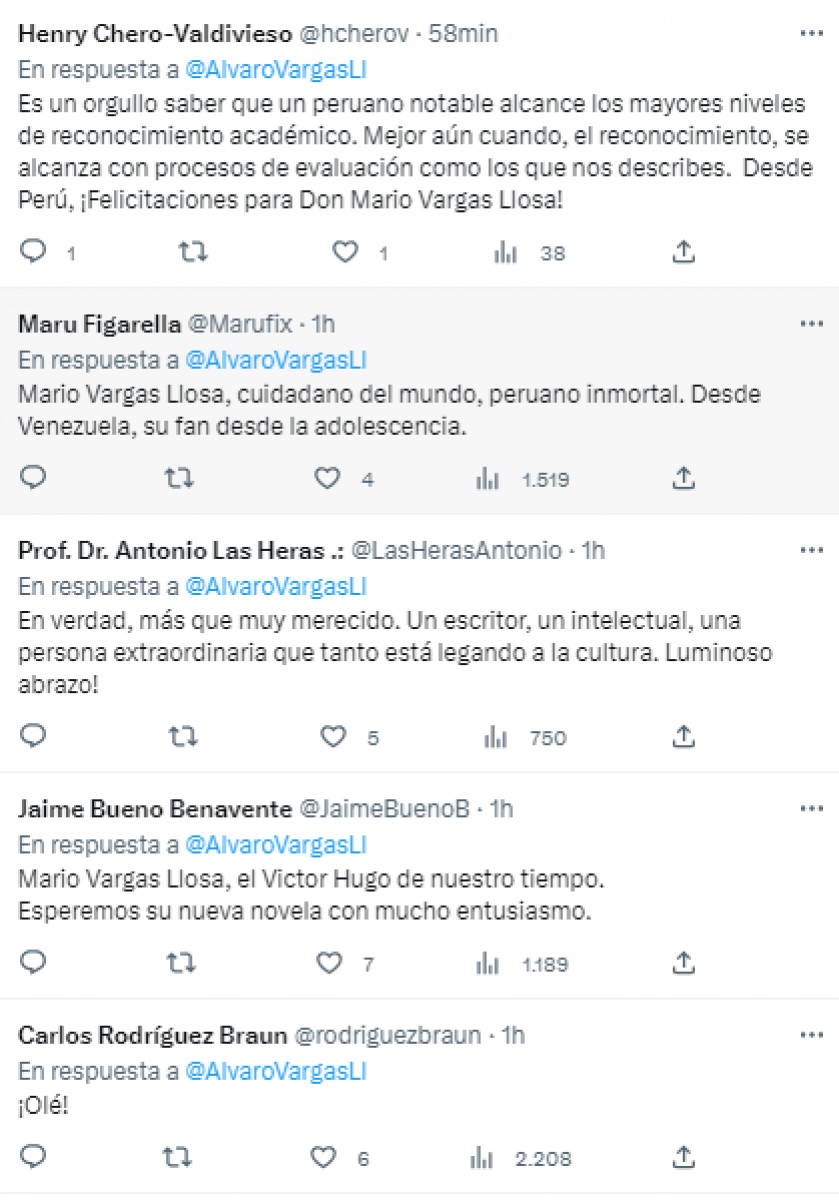The width and height of the screenshot is (839, 1200).
Task: Share Carlos Rodríguez Braun's tweet
Action: [x=683, y=1158]
